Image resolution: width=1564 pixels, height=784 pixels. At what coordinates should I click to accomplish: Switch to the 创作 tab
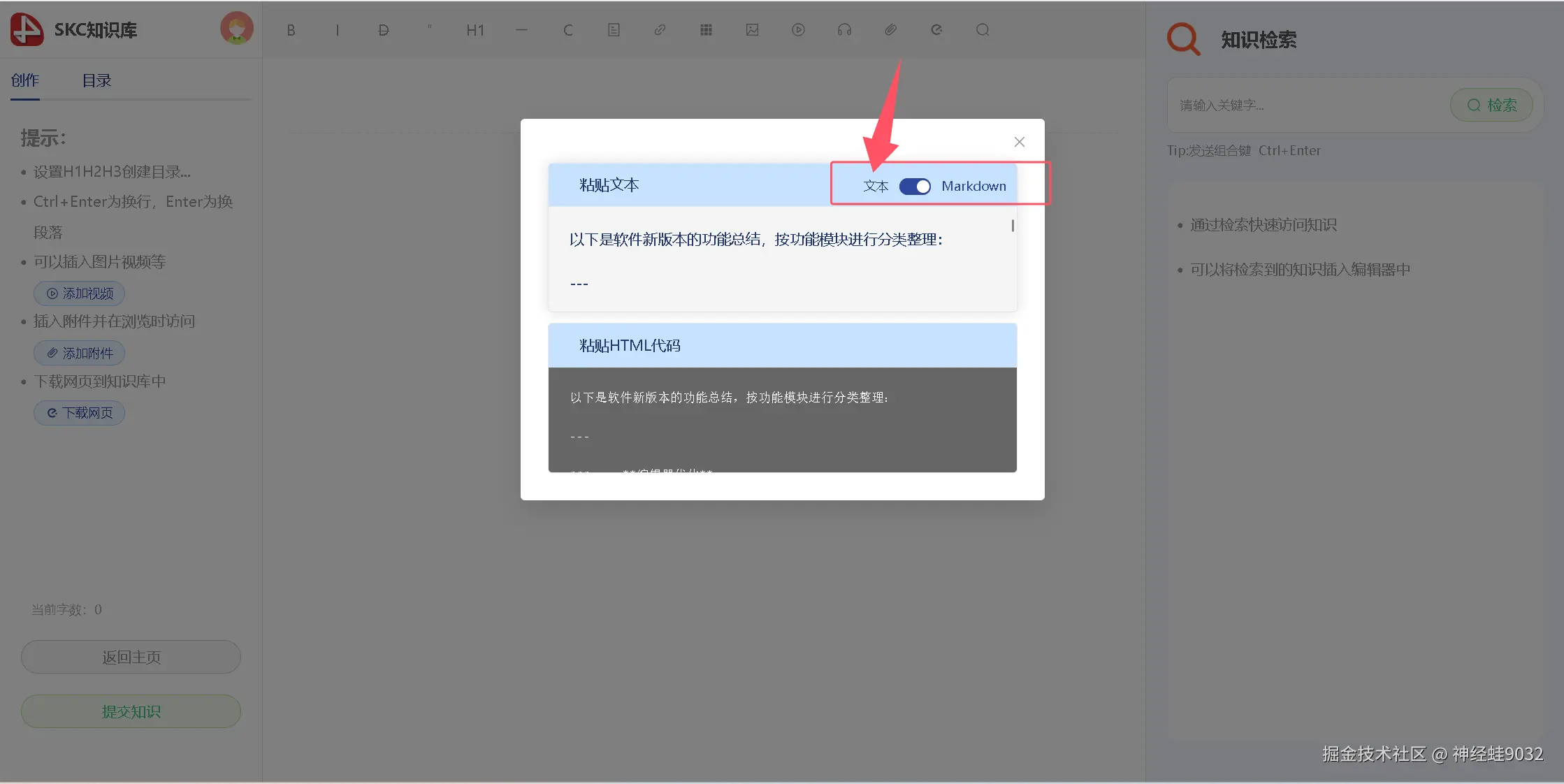click(25, 81)
